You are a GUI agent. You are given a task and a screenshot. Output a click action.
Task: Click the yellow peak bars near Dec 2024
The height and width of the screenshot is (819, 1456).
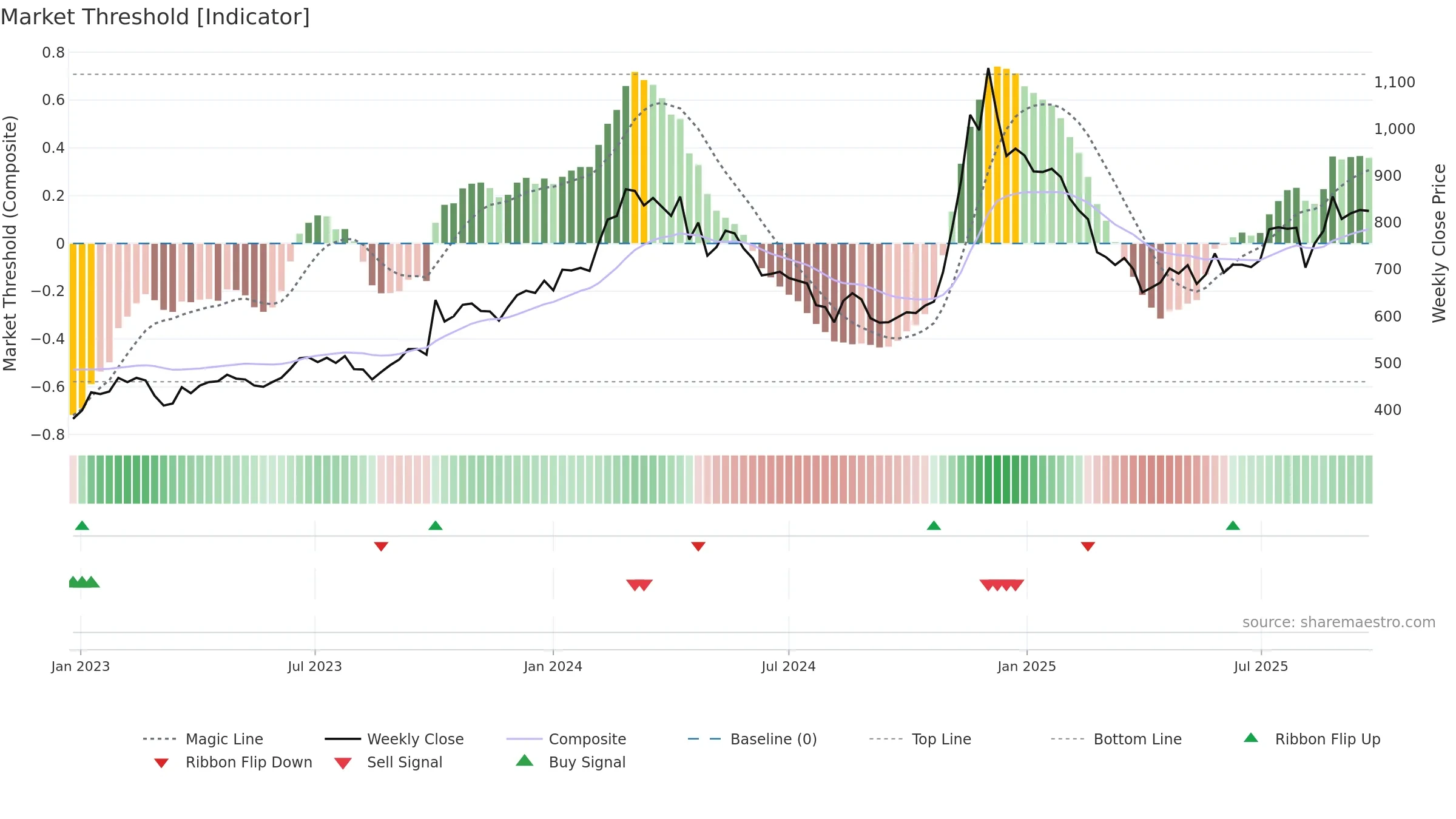(1002, 155)
